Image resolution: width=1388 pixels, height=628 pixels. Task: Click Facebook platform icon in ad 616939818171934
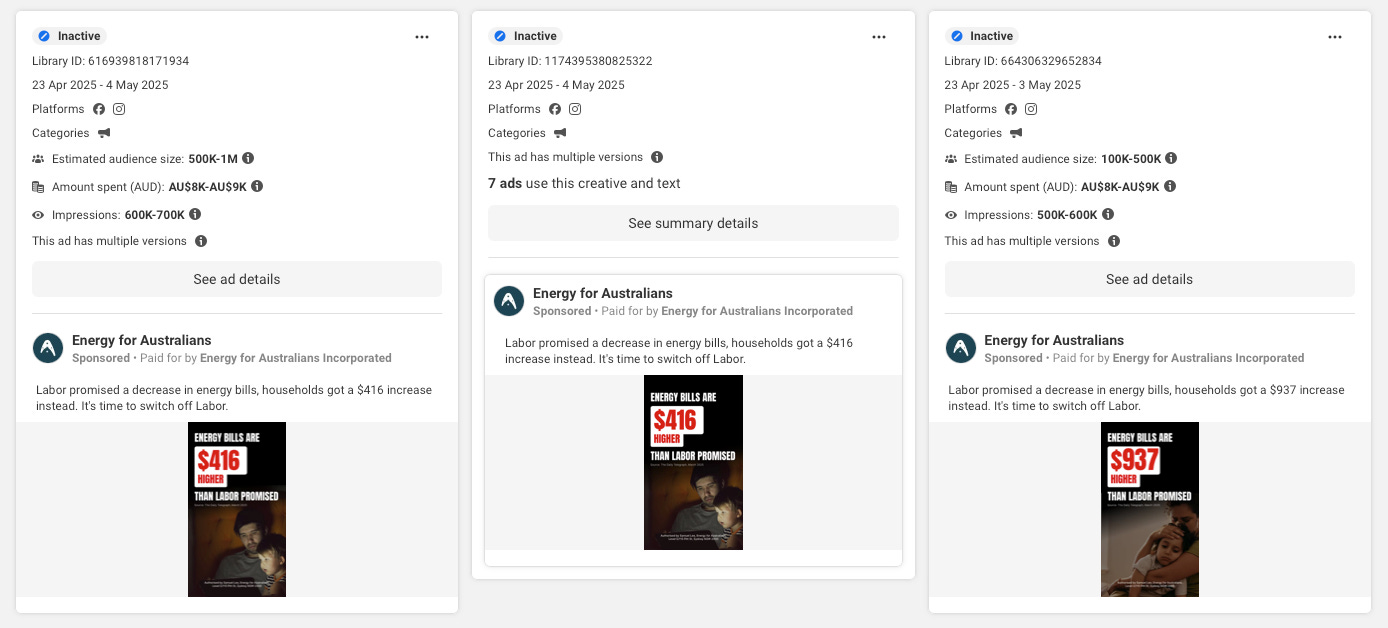pyautogui.click(x=99, y=109)
